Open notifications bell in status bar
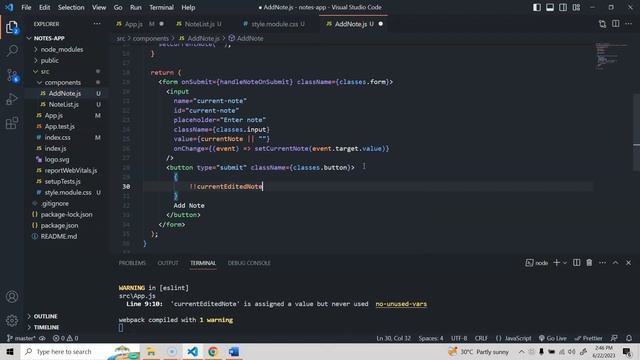The image size is (640, 360). point(629,338)
